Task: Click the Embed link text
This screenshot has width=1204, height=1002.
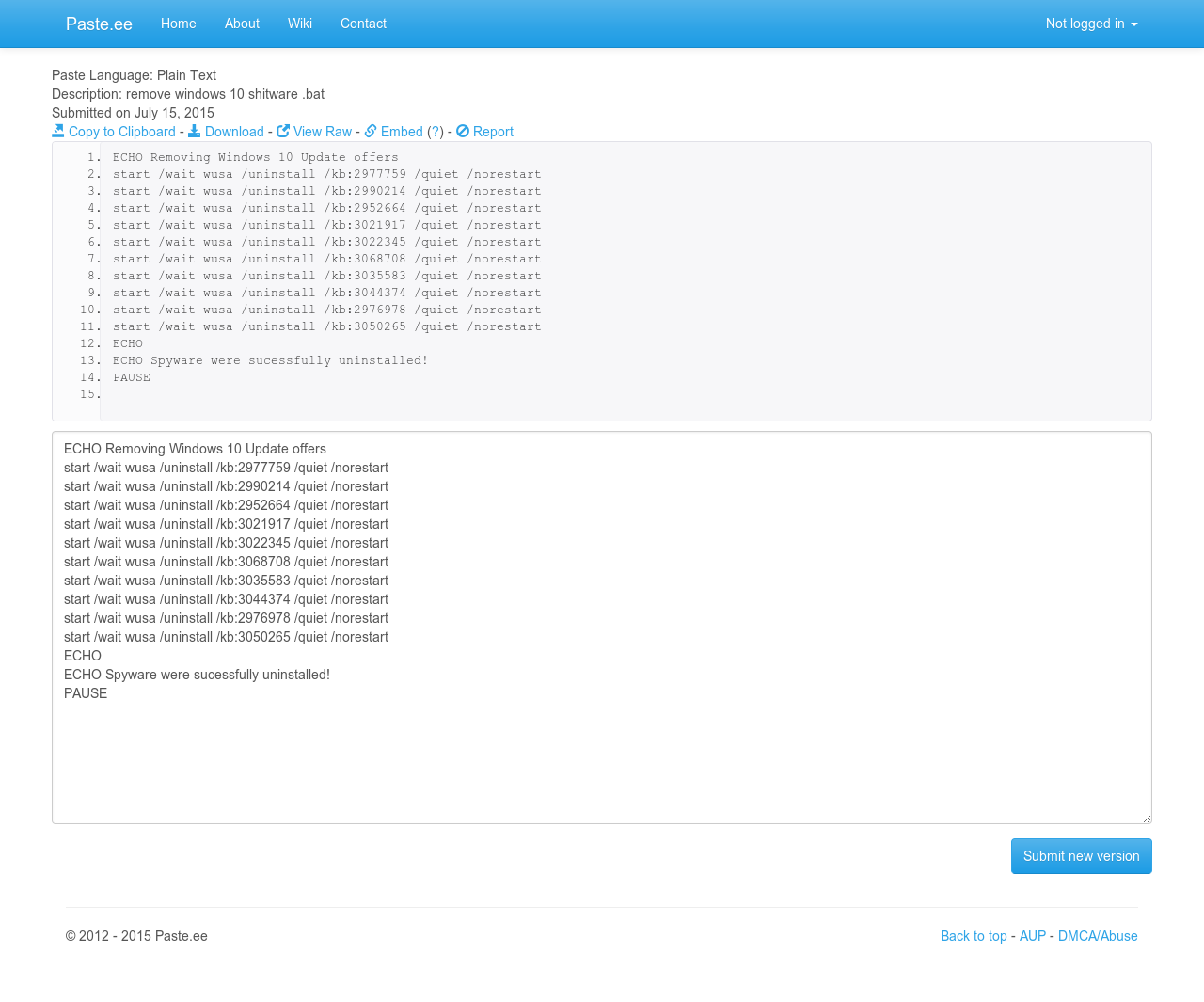Action: point(402,132)
